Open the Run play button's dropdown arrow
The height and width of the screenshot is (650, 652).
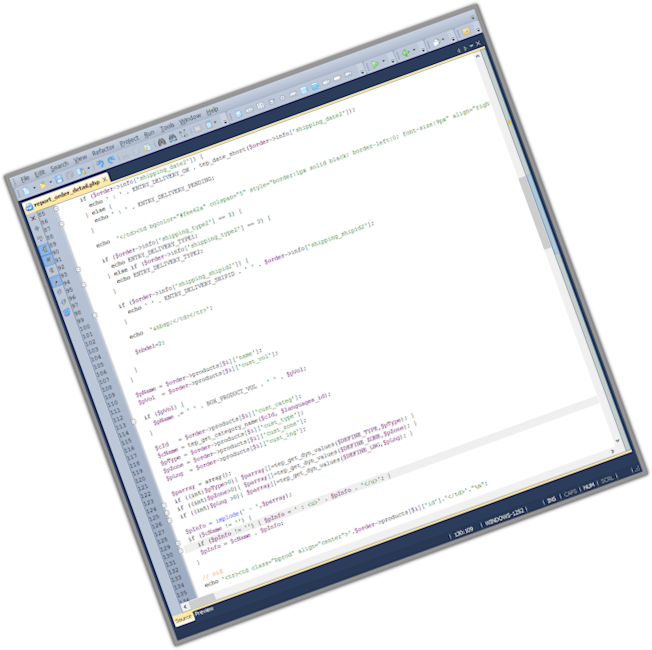tap(383, 61)
